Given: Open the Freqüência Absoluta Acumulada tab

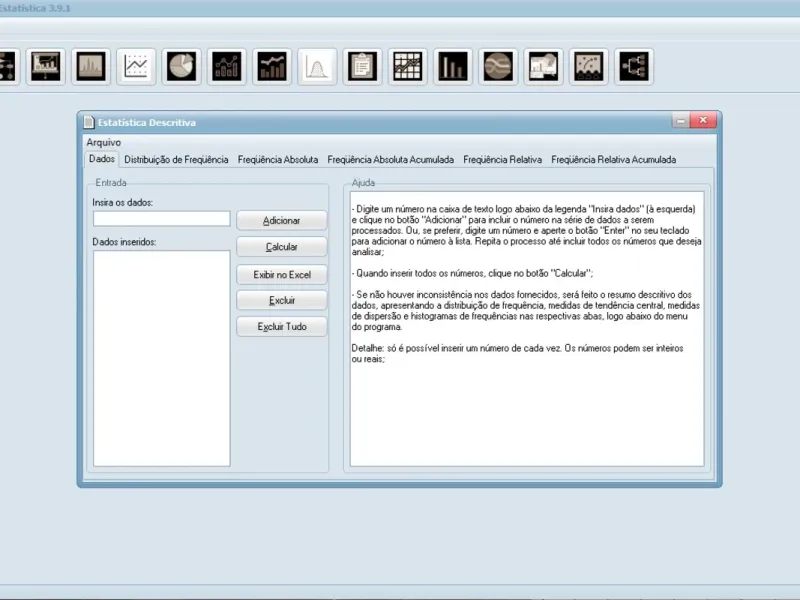Looking at the screenshot, I should [x=390, y=160].
